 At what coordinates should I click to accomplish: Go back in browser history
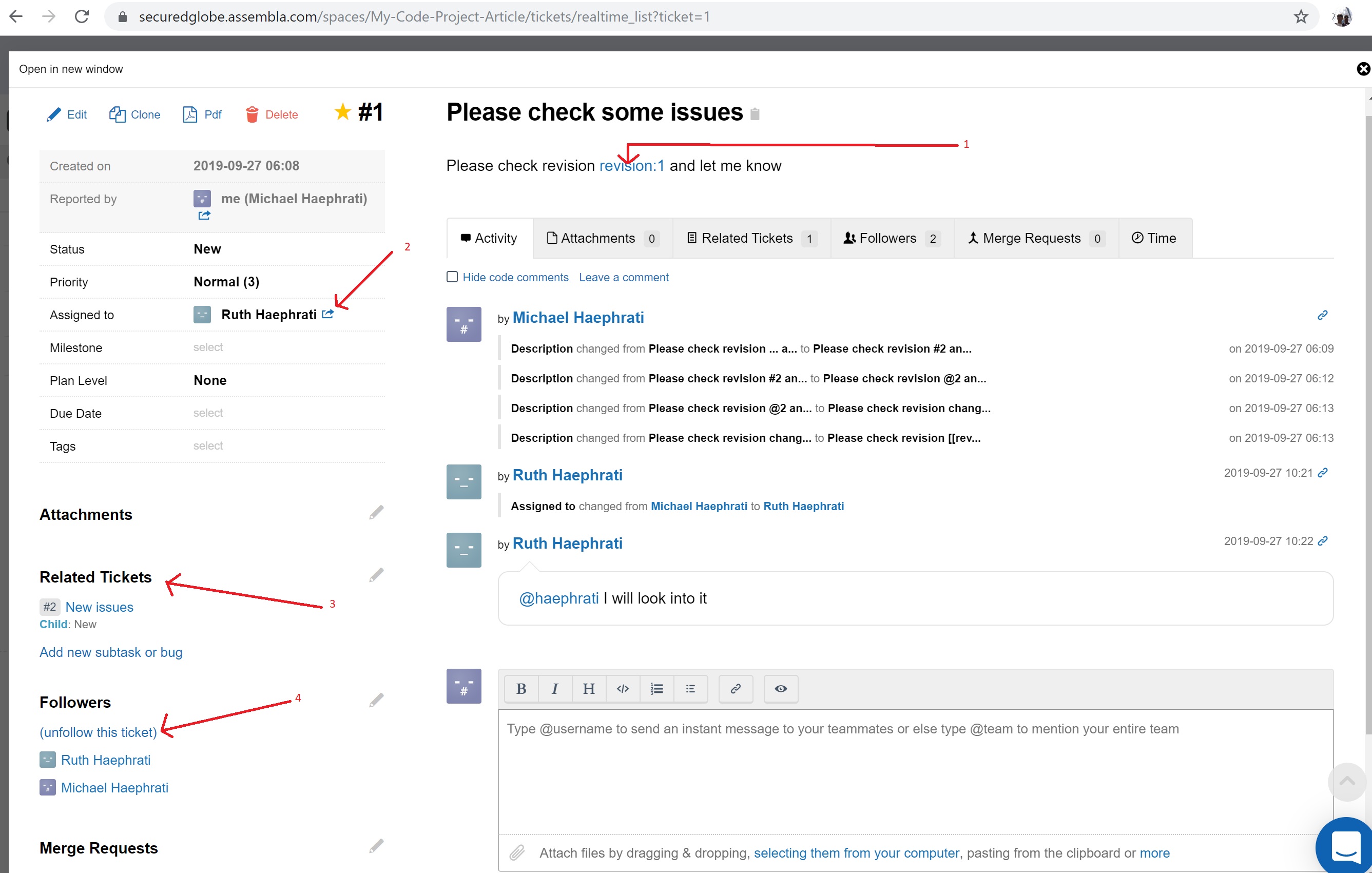16,16
